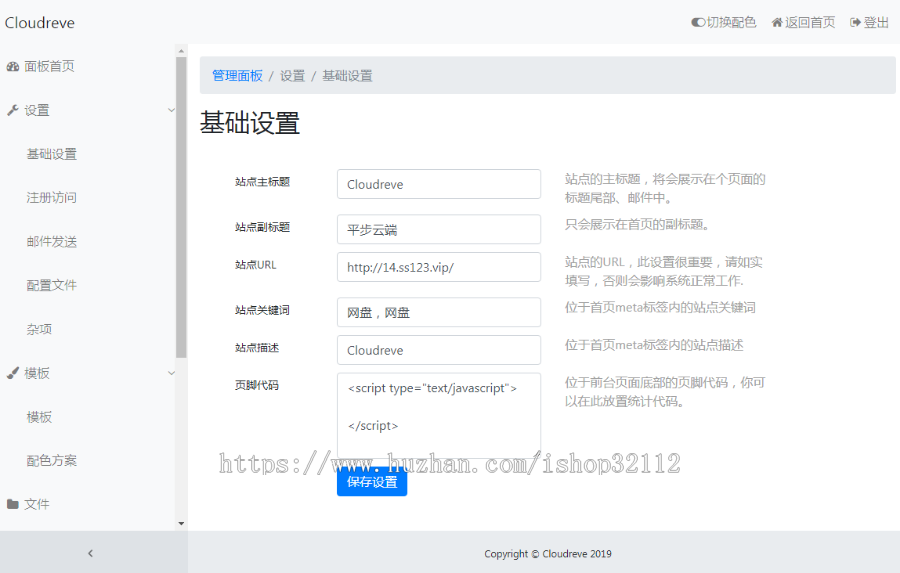Click the 页脚代码 label
900x573 pixels.
(x=257, y=385)
